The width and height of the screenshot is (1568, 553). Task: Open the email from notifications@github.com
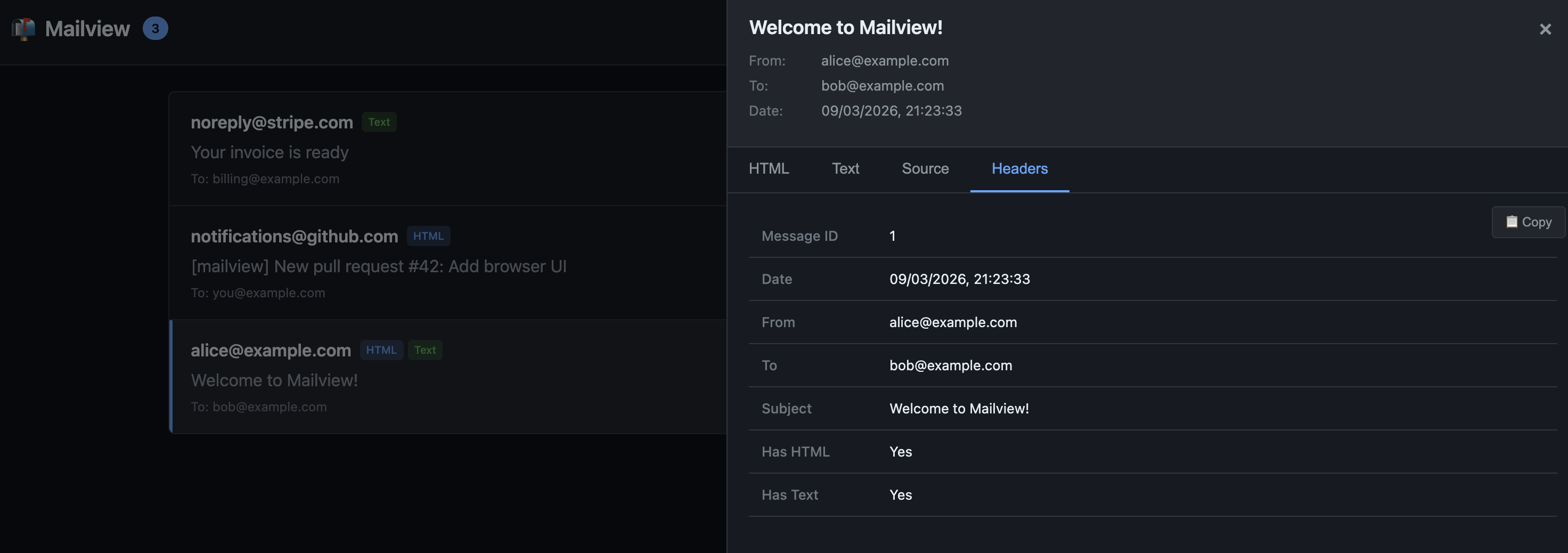(x=448, y=263)
